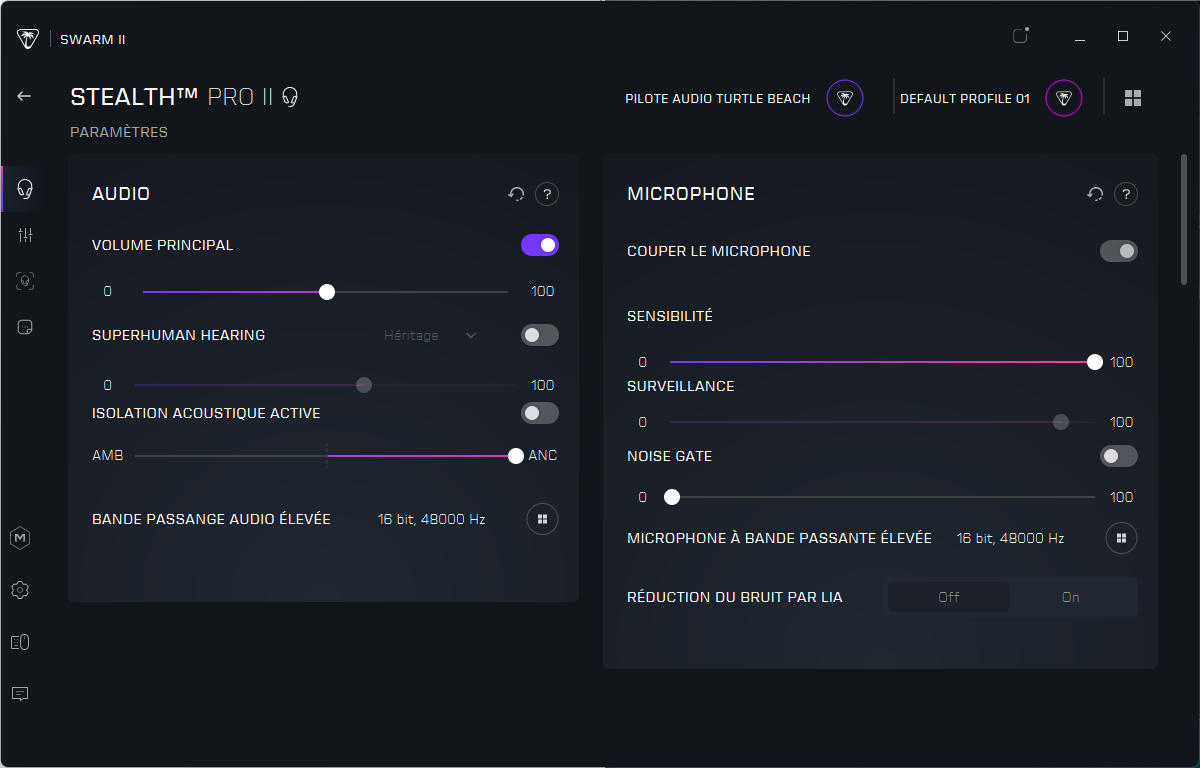Open the headset settings sidebar icon
Screen dimensions: 1200x768
click(25, 189)
